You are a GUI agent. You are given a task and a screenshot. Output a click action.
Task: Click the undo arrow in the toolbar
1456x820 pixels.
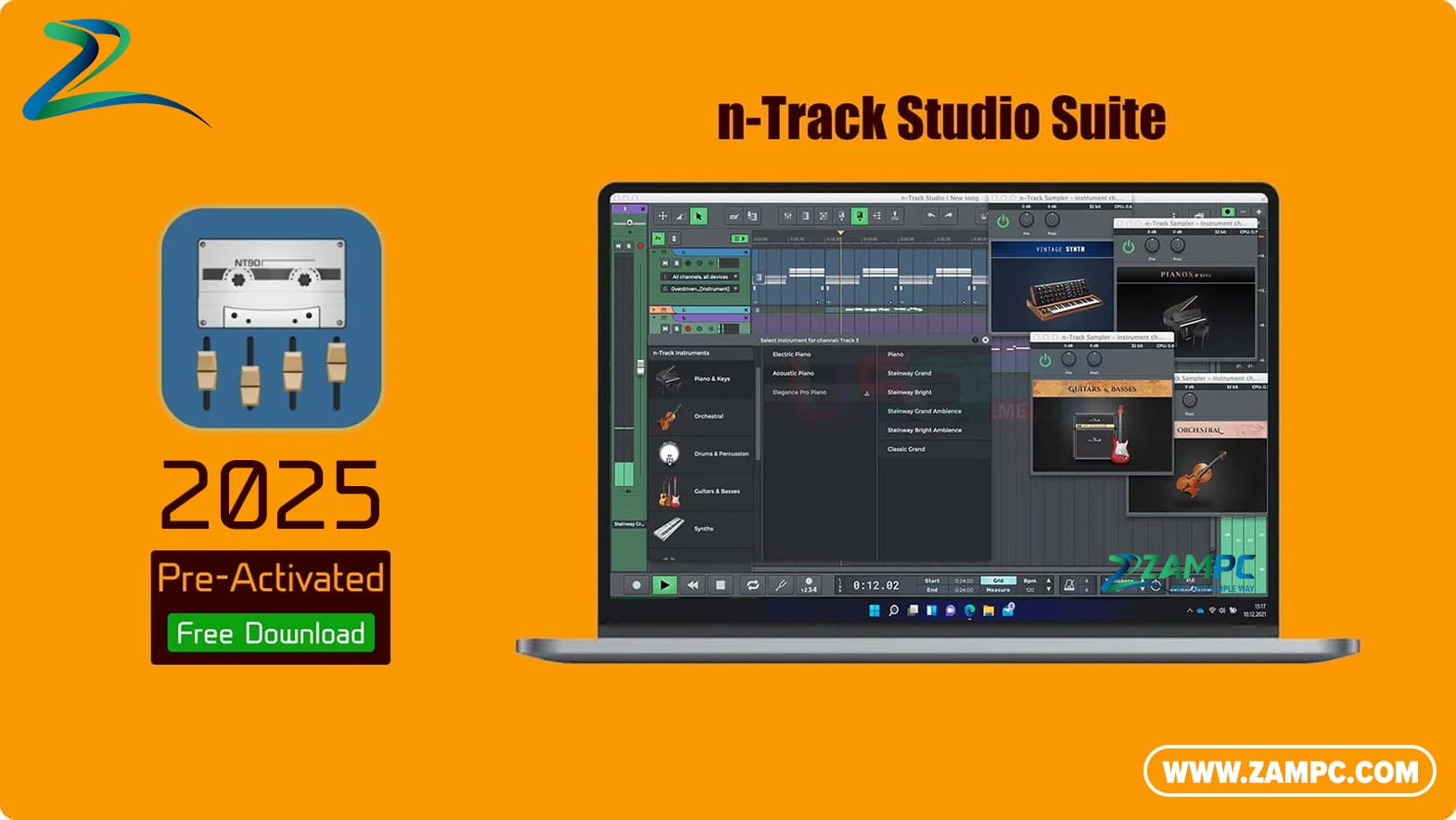[930, 216]
